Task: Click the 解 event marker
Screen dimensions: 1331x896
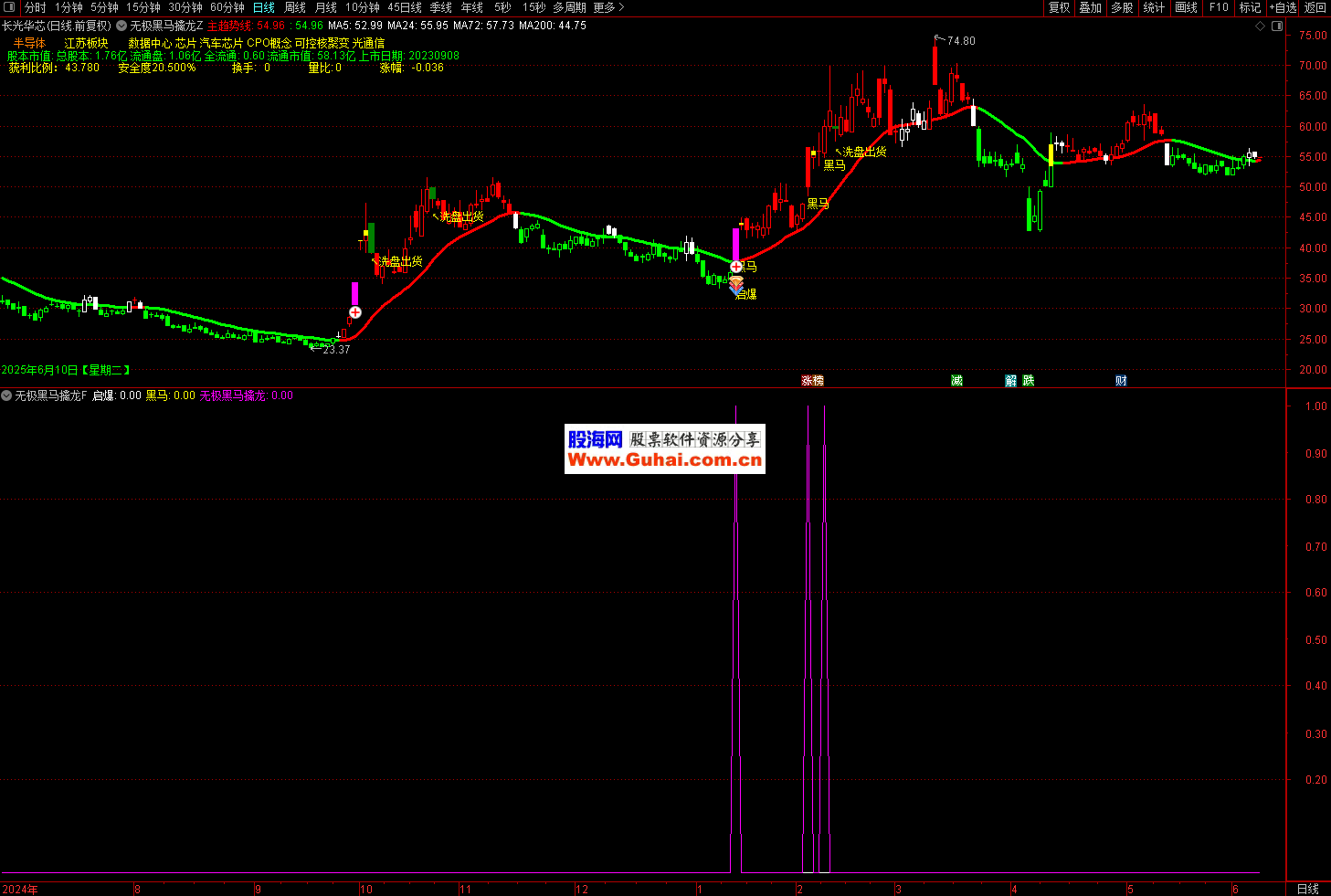Action: point(1010,381)
